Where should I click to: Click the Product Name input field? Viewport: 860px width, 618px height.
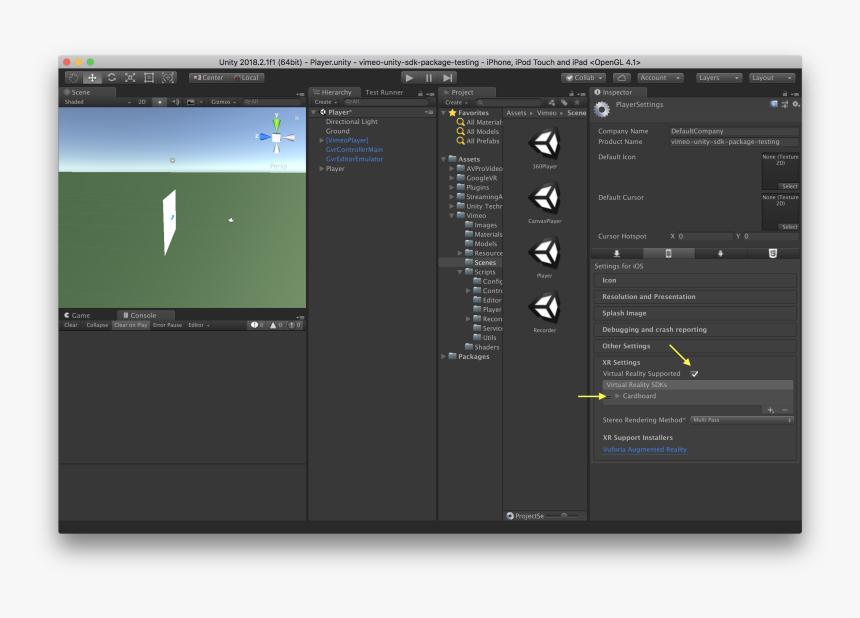pos(733,142)
